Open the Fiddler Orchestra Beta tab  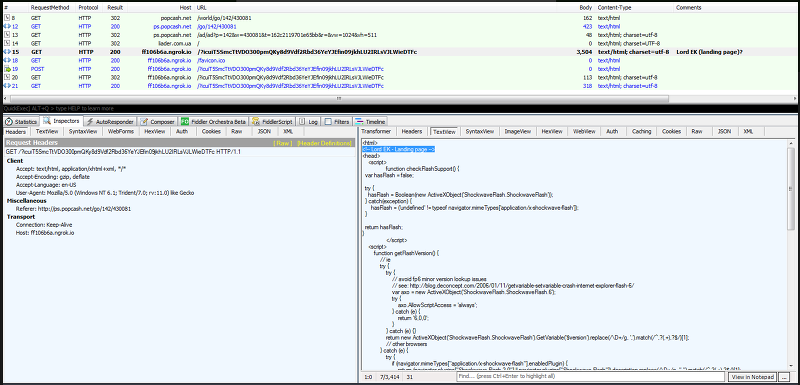pos(213,122)
